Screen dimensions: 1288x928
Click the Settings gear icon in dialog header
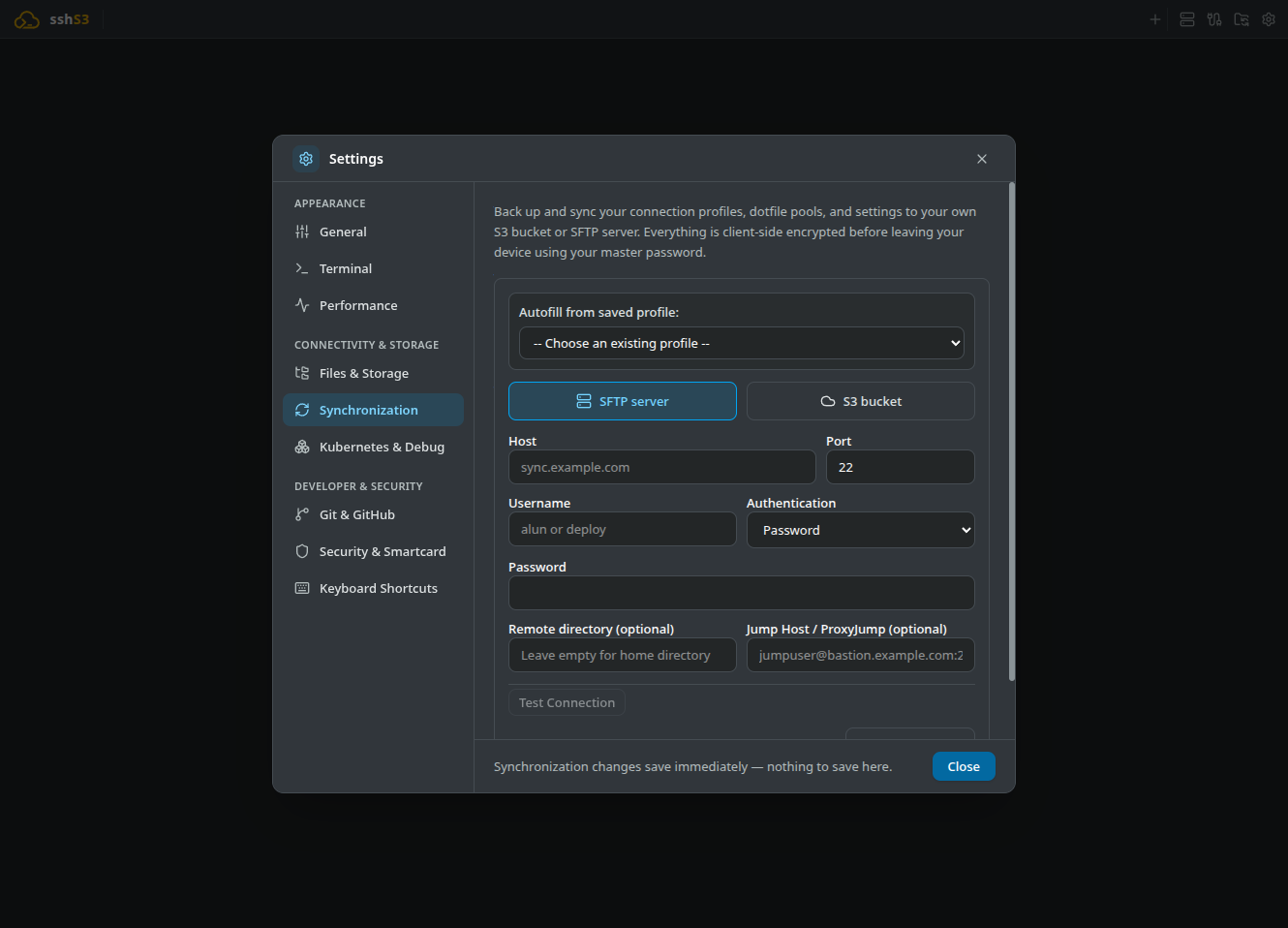(306, 159)
